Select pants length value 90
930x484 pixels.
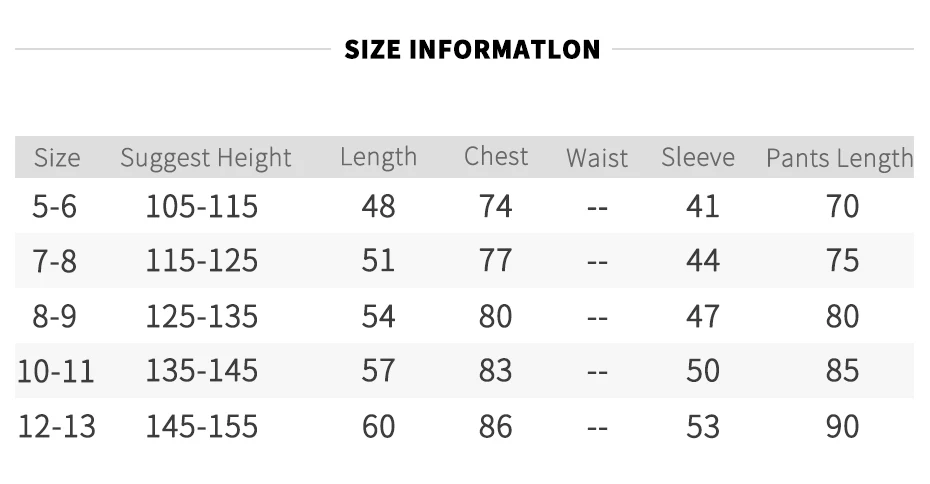coord(842,426)
